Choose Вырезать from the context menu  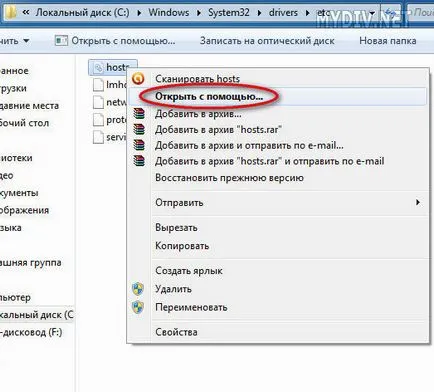(277, 228)
